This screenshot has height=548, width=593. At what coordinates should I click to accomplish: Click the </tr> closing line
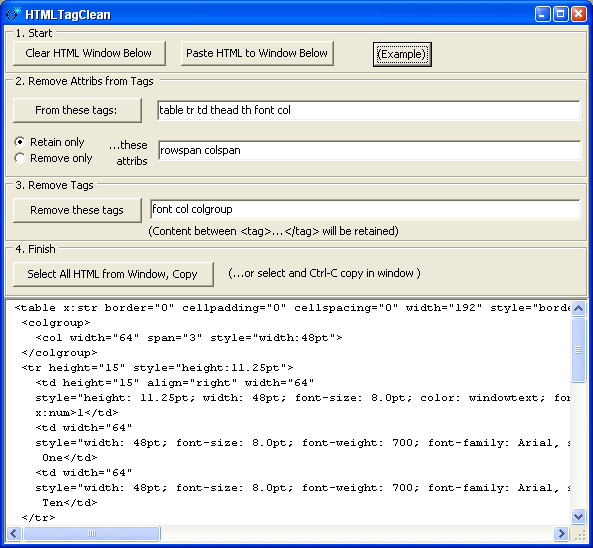coord(39,518)
